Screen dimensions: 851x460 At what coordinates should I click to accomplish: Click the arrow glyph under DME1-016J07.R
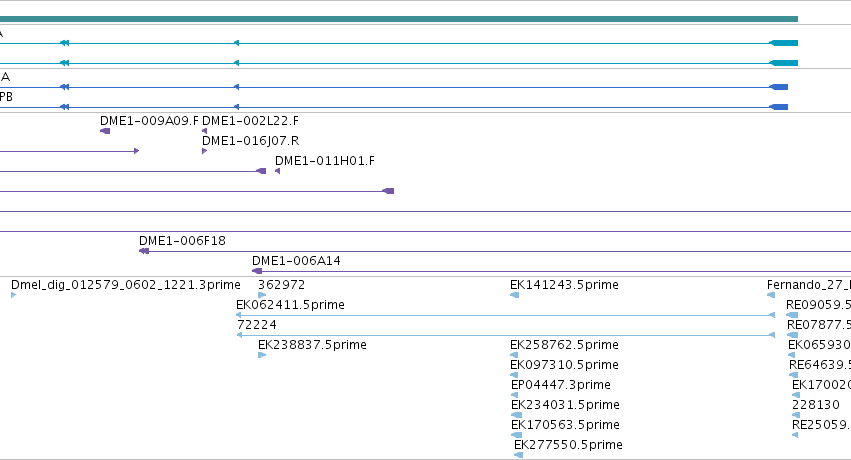point(205,151)
